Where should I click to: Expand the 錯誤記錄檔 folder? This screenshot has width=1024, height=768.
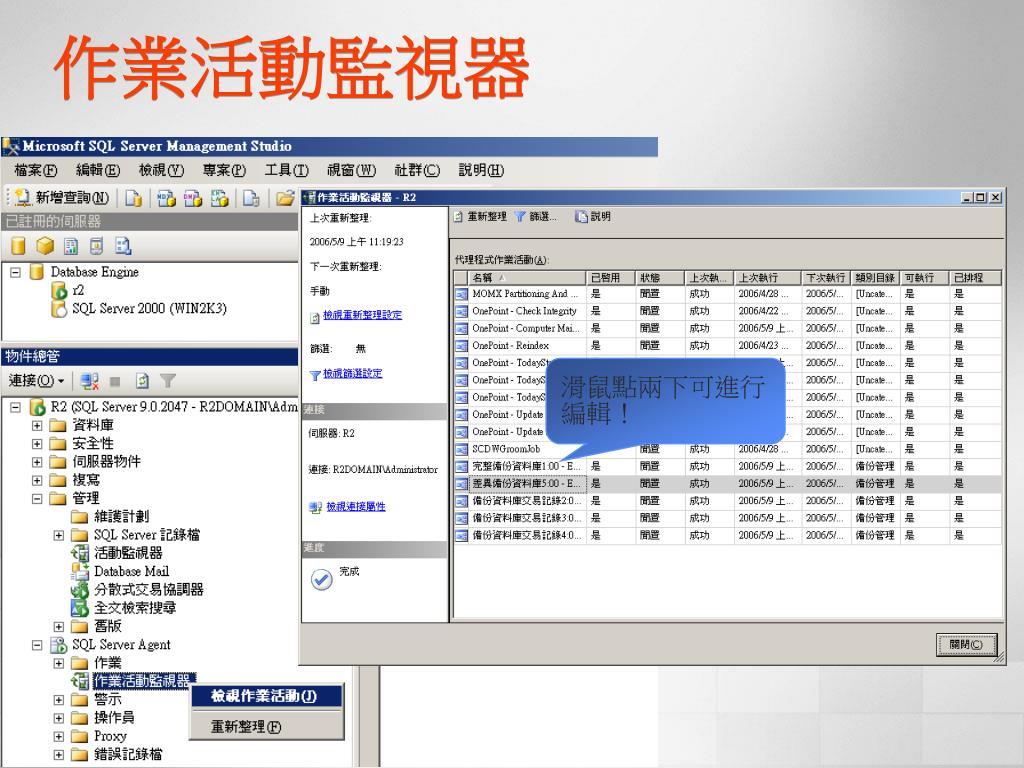(59, 754)
